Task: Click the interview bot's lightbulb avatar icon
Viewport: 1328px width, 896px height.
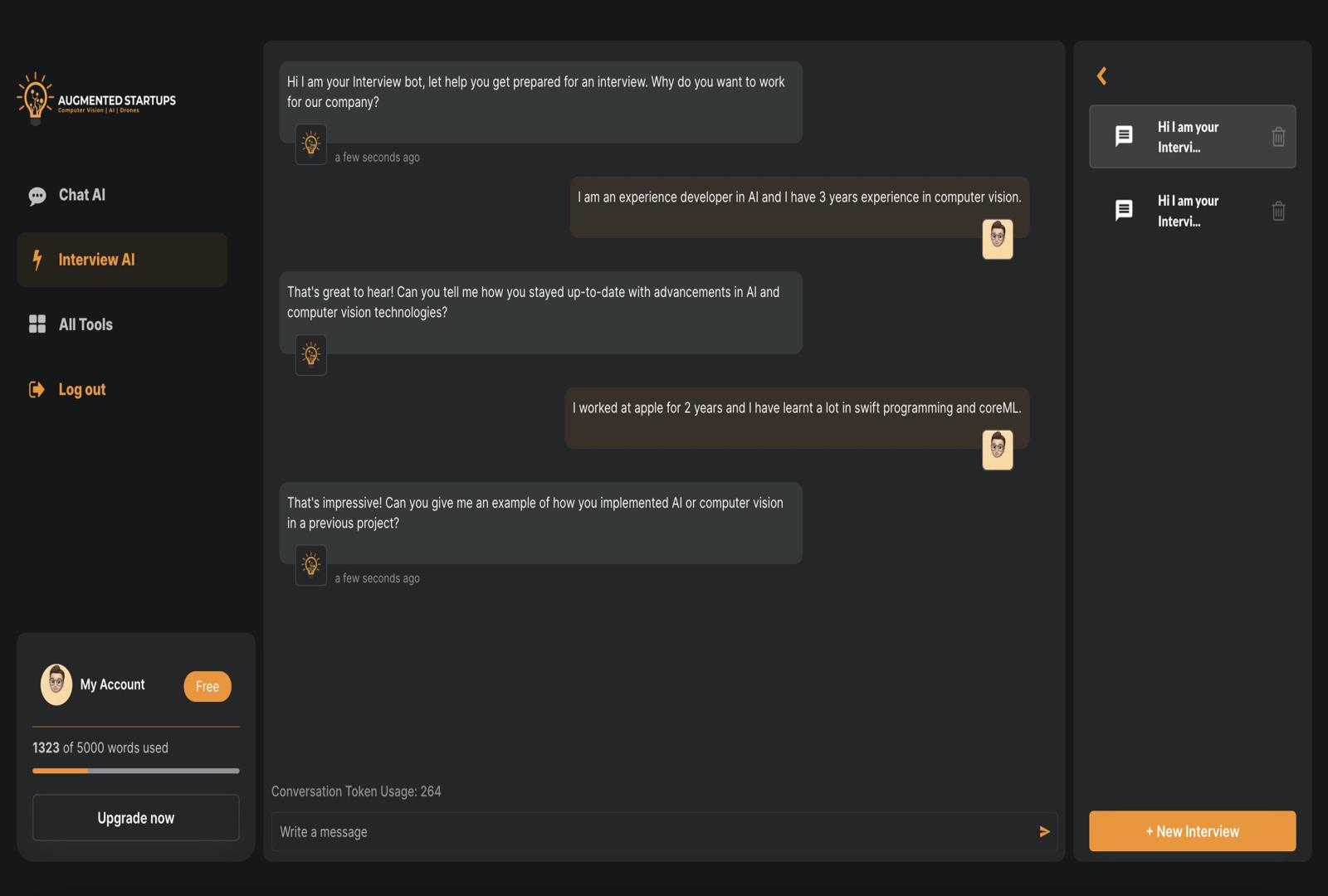Action: point(310,144)
